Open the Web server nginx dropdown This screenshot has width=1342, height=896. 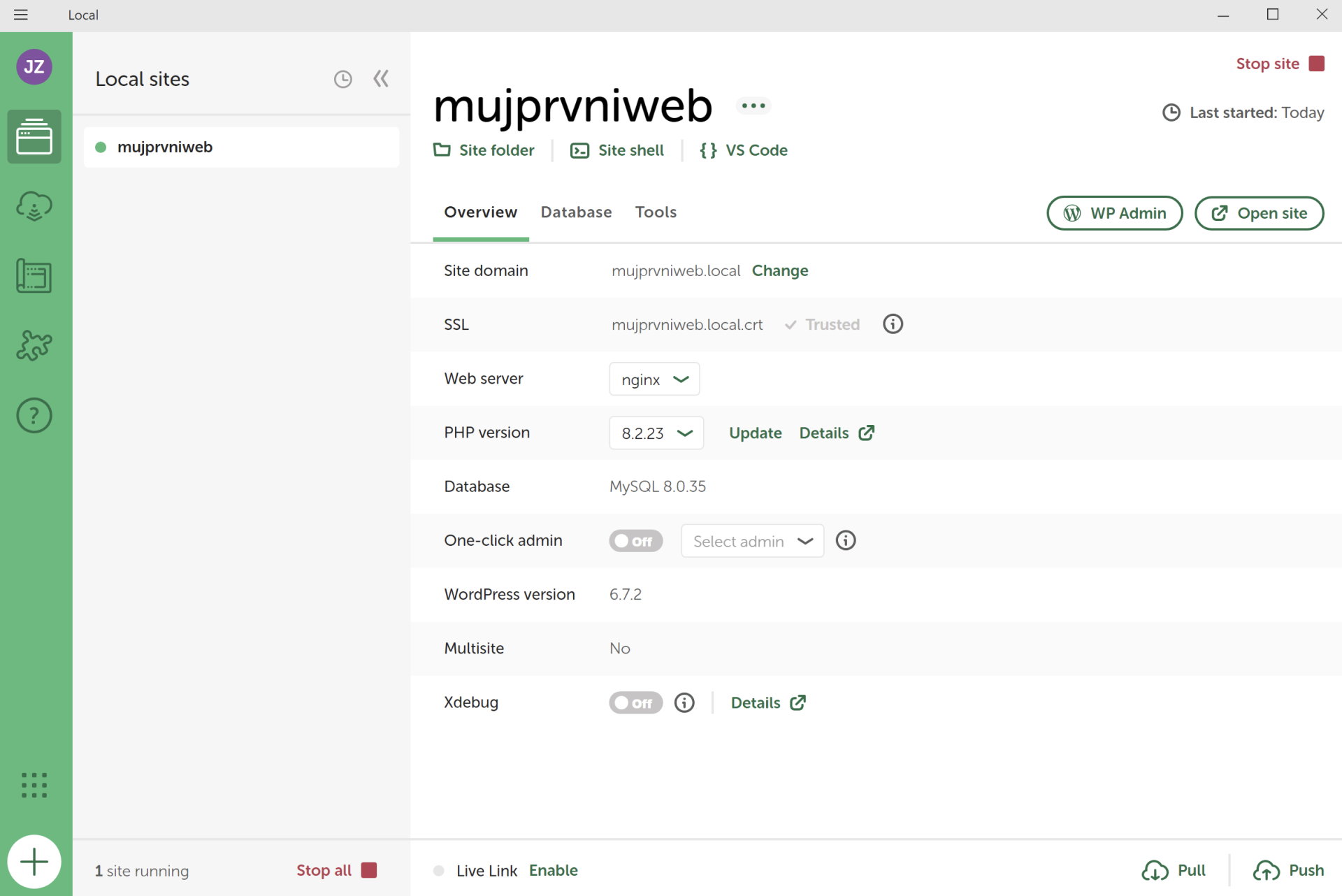pyautogui.click(x=654, y=379)
